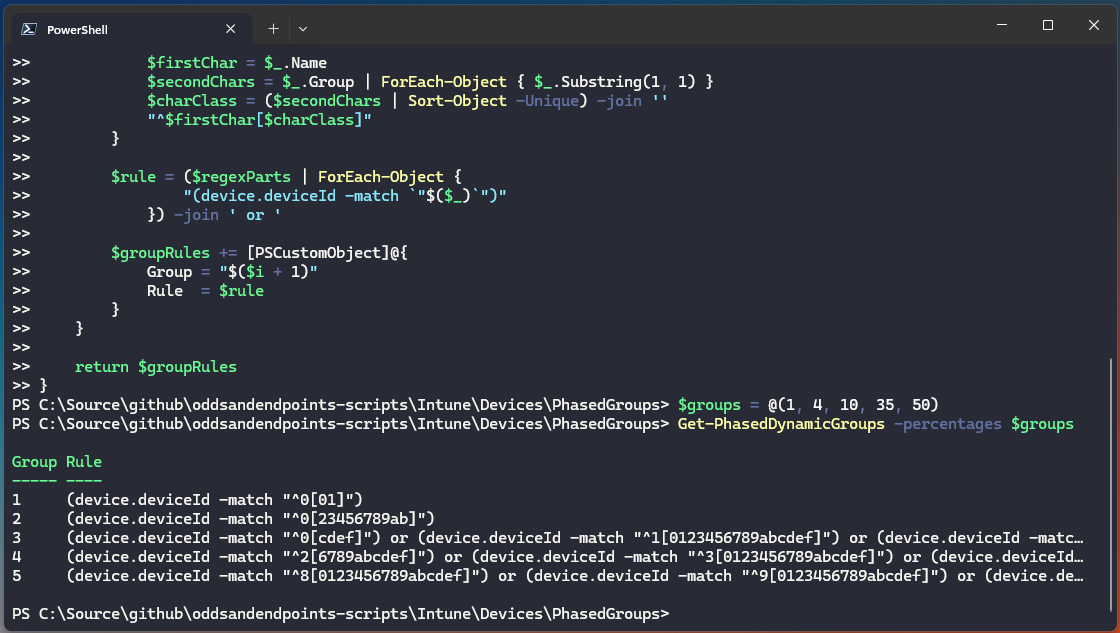Open a new tab with the plus button
Viewport: 1120px width, 633px height.
[273, 29]
